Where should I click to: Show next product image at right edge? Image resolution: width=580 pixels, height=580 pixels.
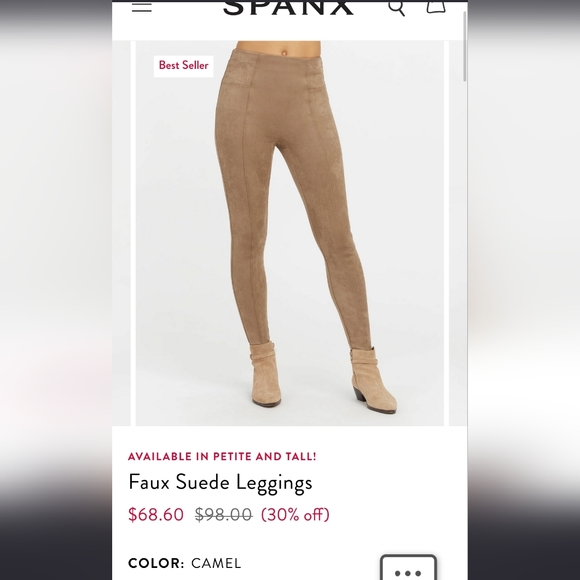(x=458, y=233)
